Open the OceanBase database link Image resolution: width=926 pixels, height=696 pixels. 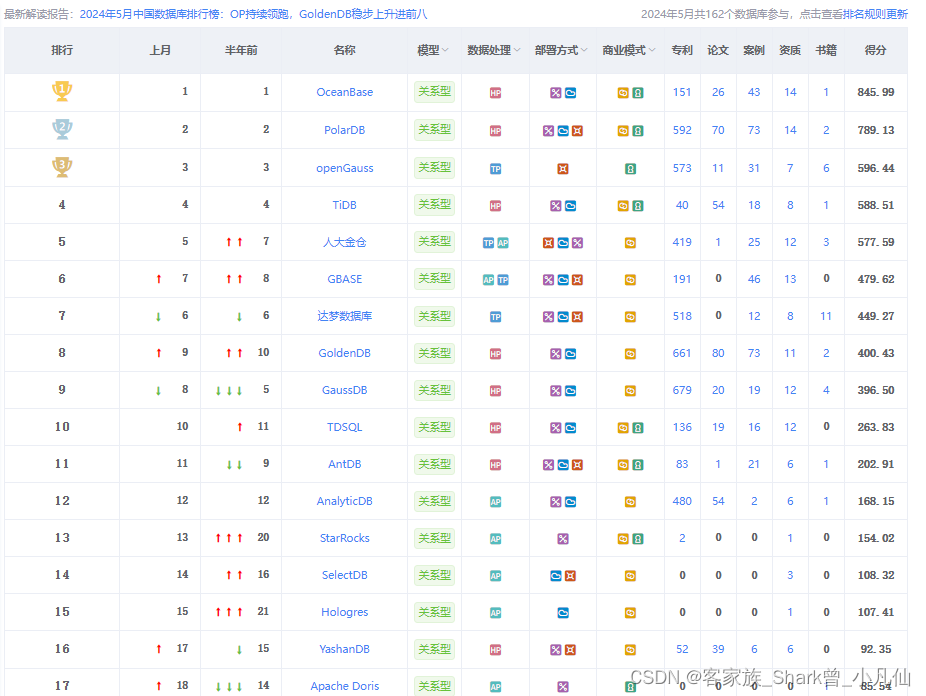345,92
